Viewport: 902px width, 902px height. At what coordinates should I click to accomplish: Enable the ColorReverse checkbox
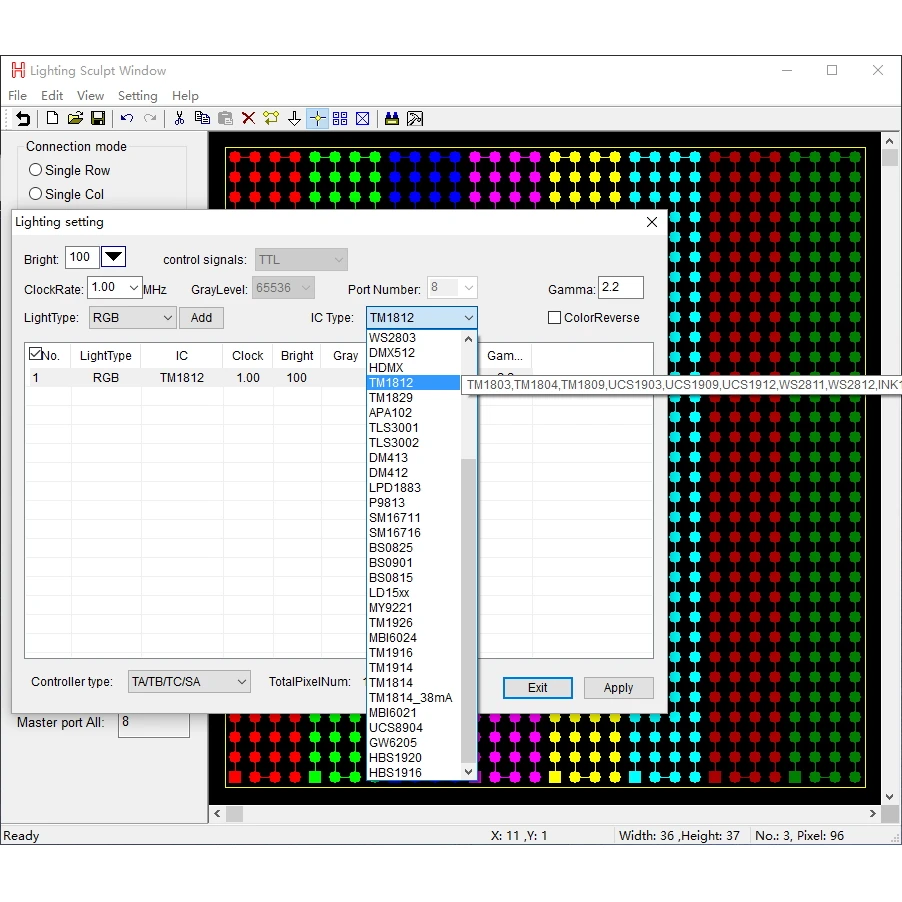click(x=555, y=318)
